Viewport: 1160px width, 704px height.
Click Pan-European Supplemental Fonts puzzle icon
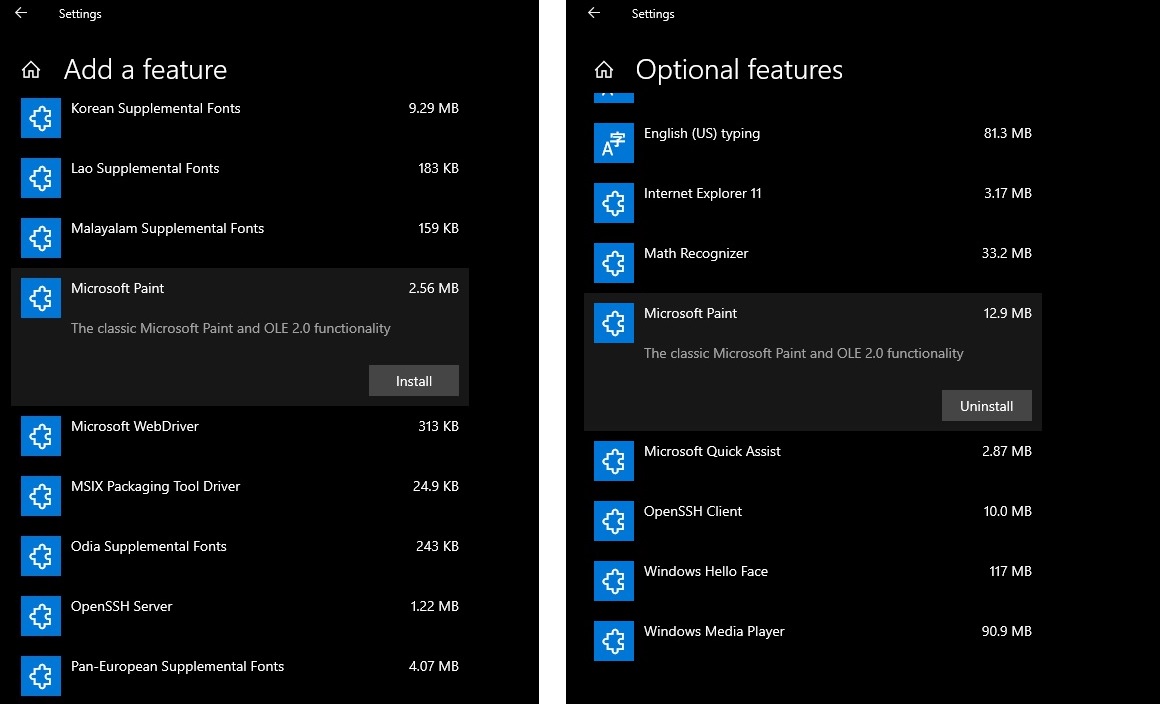[41, 676]
